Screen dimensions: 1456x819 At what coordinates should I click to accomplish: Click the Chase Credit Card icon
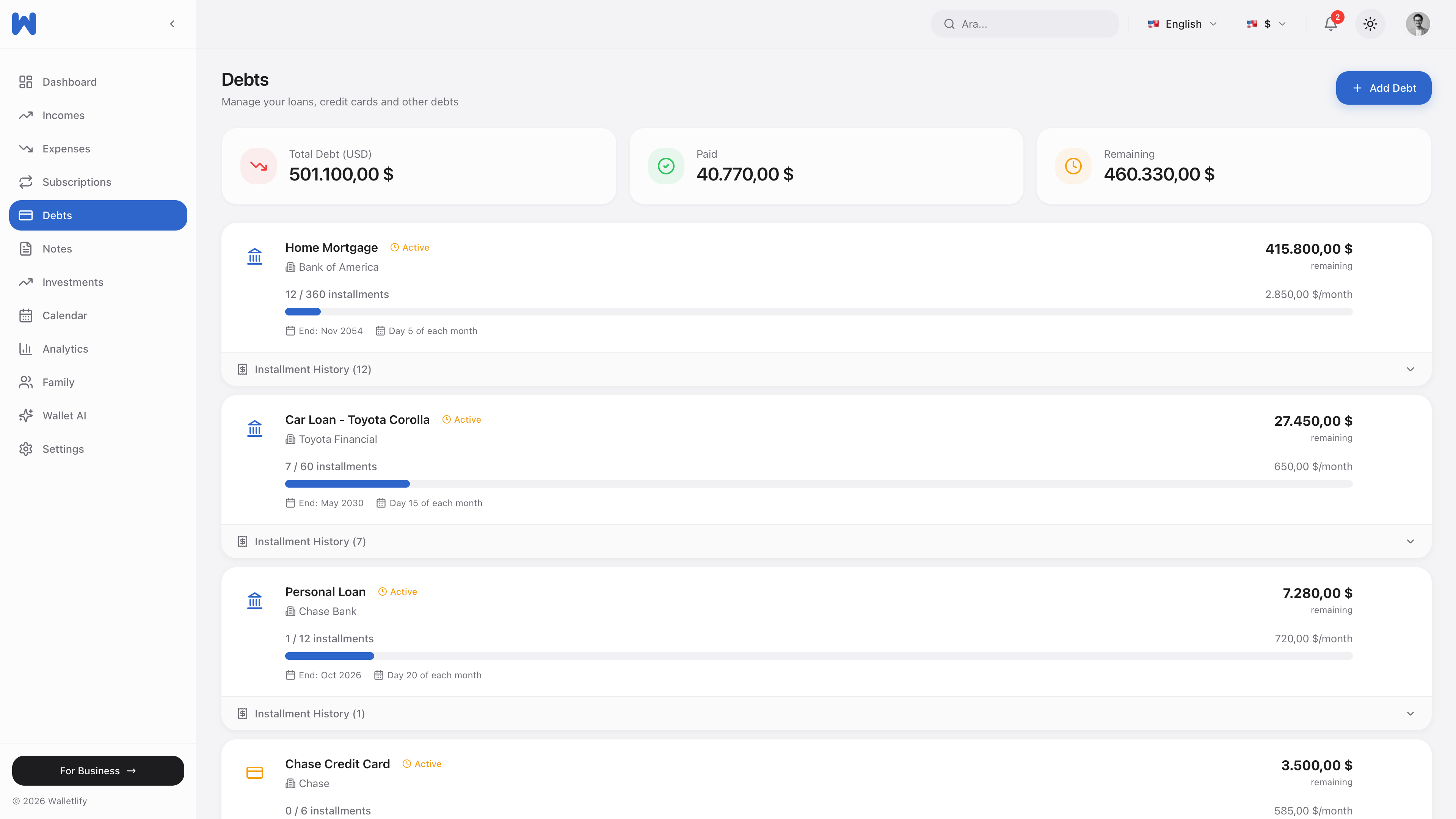tap(255, 773)
